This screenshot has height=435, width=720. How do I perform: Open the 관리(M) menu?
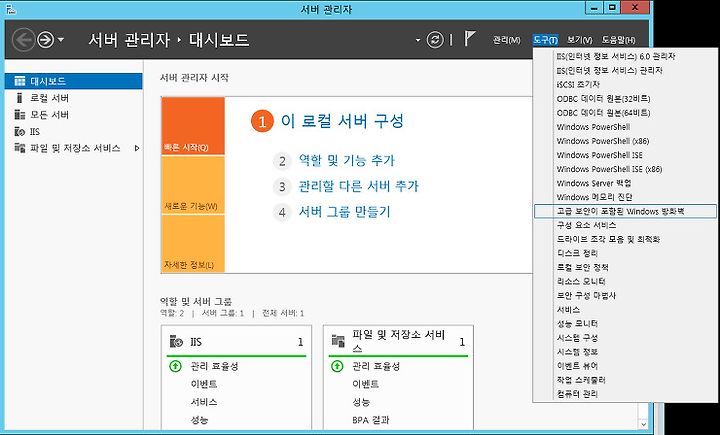506,40
